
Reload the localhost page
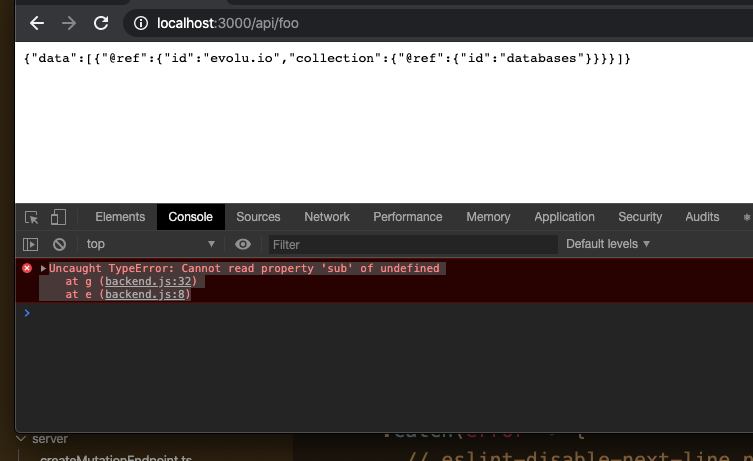pos(101,23)
